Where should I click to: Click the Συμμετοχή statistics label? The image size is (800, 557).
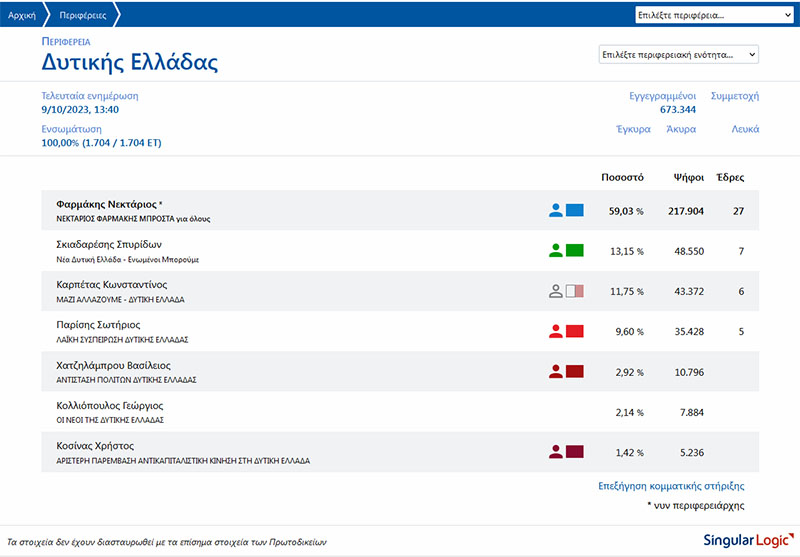pos(734,96)
